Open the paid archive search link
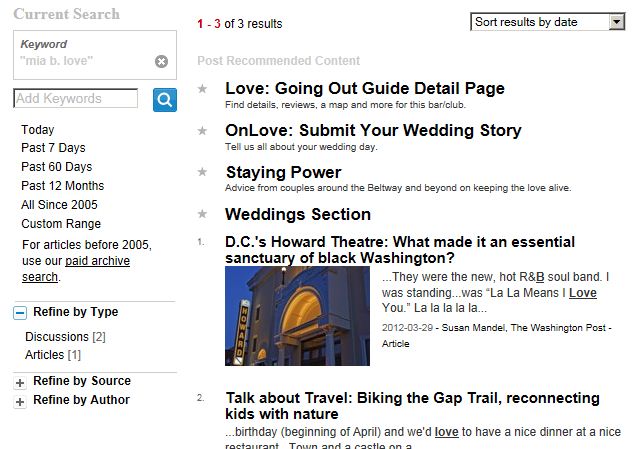The height and width of the screenshot is (449, 635). 76,269
